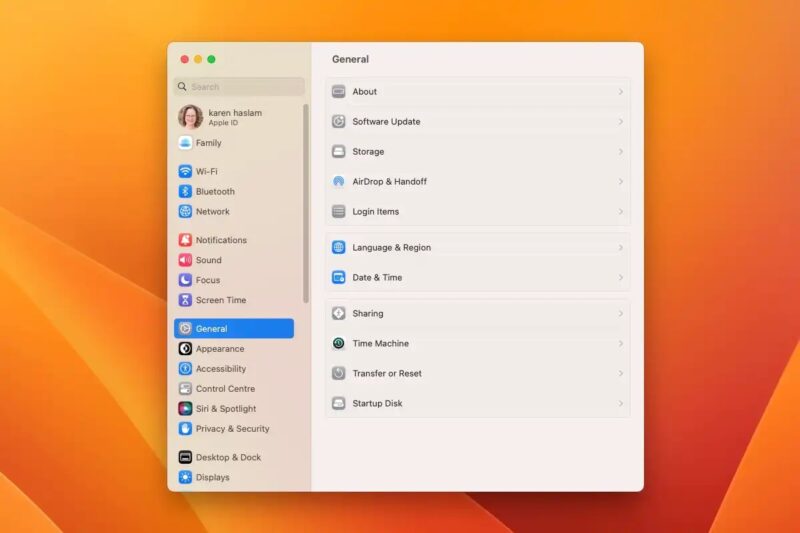Open the AirDrop & Handoff icon
Image resolution: width=800 pixels, height=533 pixels.
point(339,182)
